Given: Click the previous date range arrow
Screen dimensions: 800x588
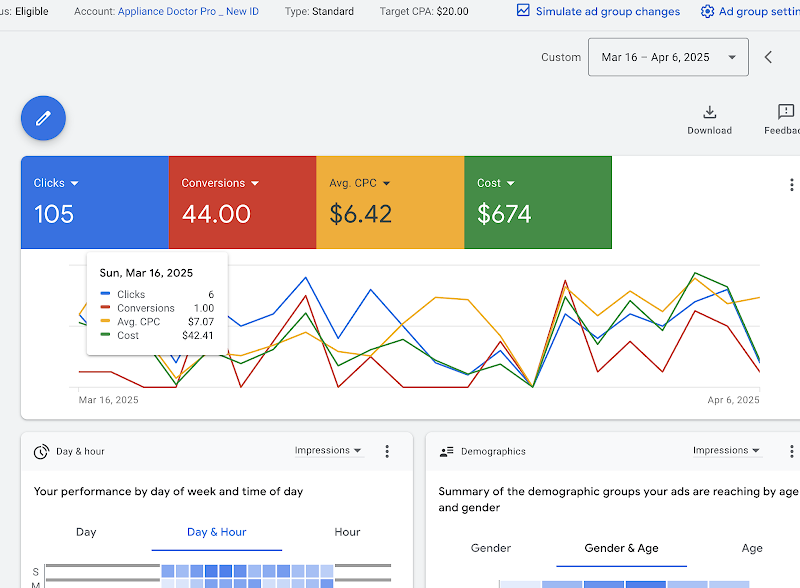Looking at the screenshot, I should tap(768, 57).
